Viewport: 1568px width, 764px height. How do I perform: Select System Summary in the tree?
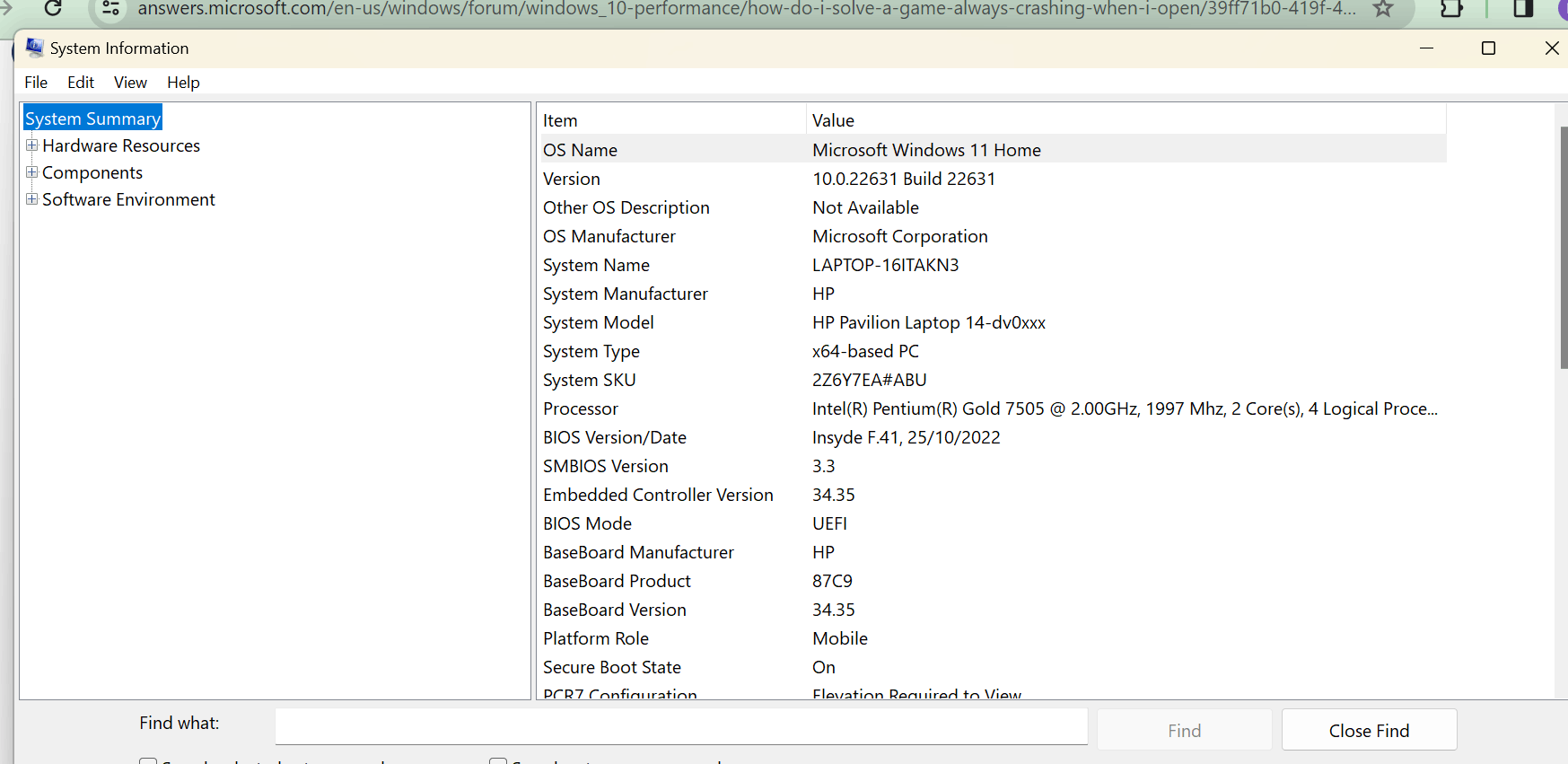coord(92,119)
